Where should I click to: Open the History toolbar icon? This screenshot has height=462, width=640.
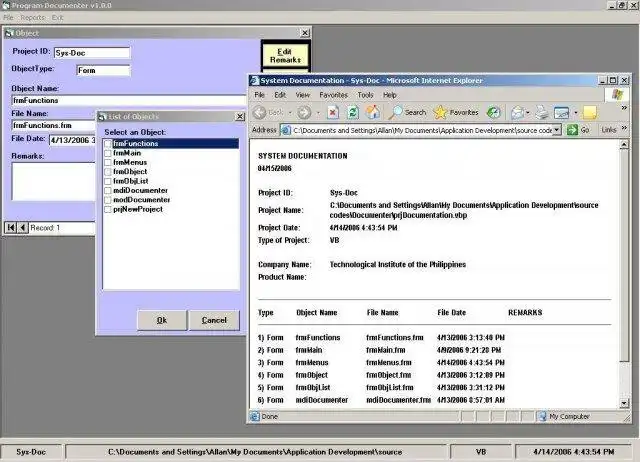493,112
